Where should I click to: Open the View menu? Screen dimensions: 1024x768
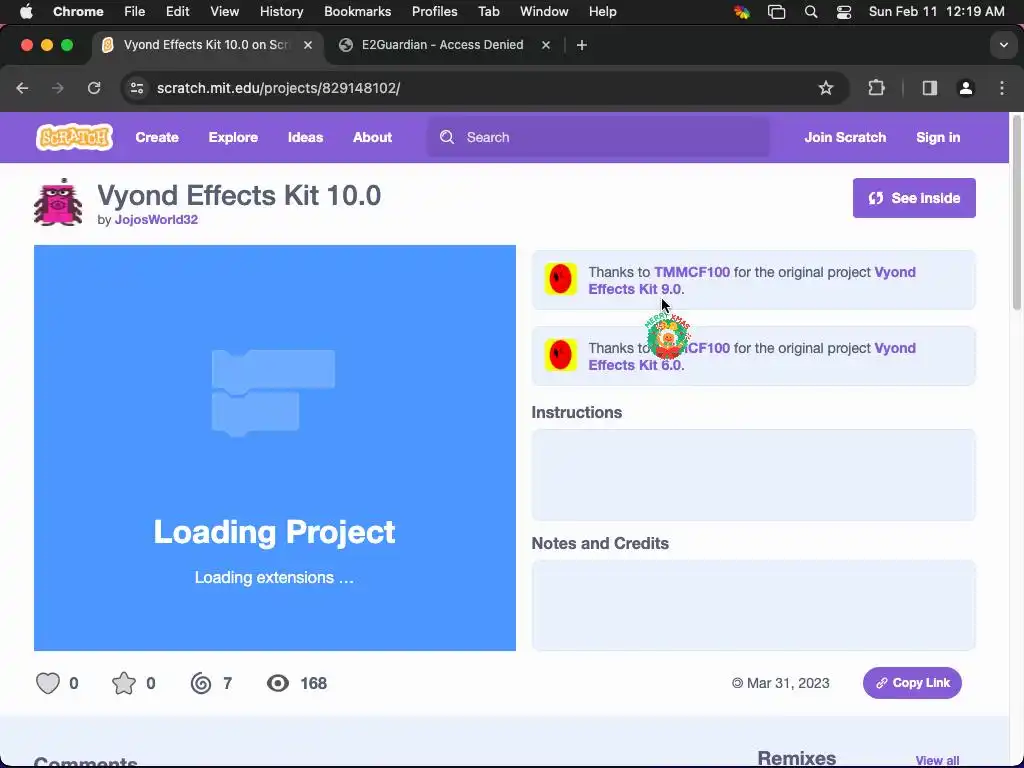pos(224,11)
